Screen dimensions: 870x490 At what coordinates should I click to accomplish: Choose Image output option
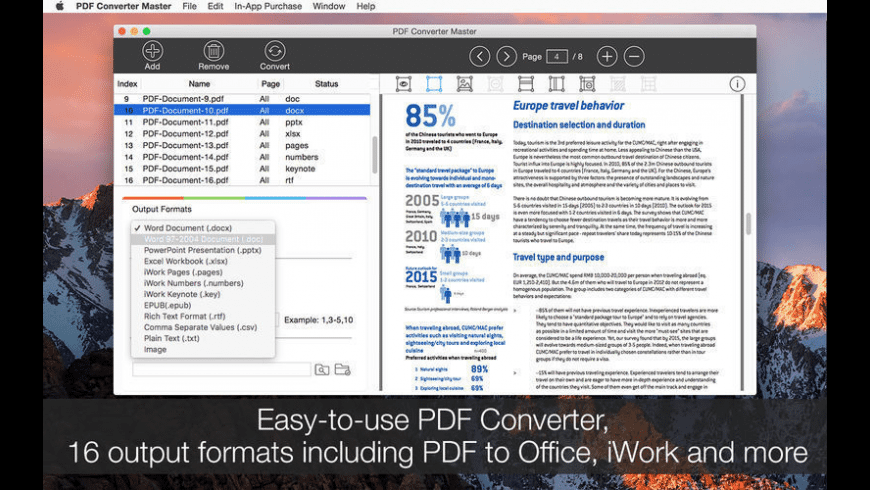[x=203, y=350]
